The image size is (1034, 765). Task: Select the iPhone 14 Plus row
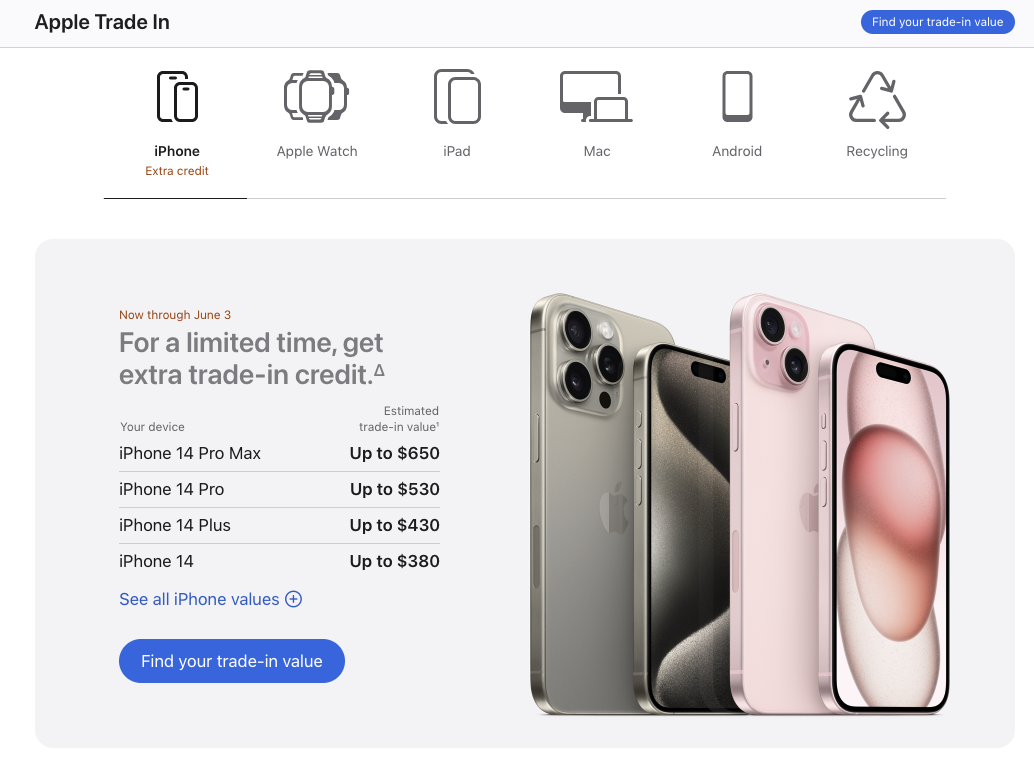click(x=279, y=525)
